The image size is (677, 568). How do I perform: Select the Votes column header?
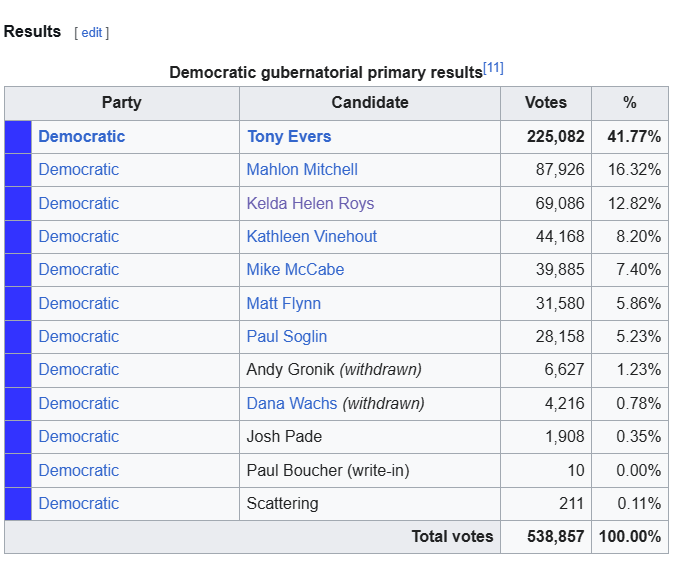tap(546, 103)
